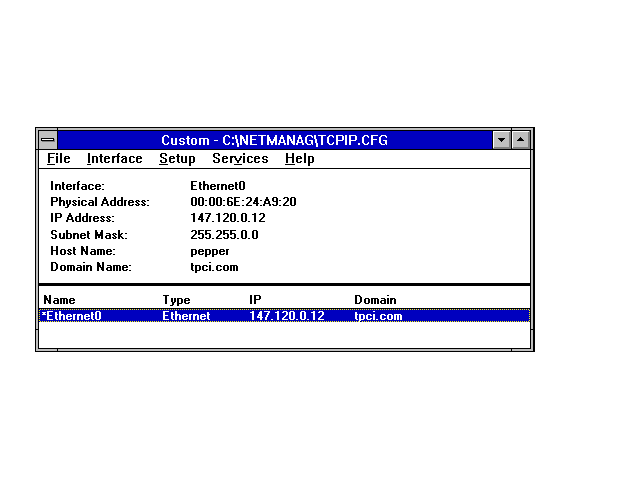Click the Ethernet type cell in highlighted row

(x=186, y=316)
